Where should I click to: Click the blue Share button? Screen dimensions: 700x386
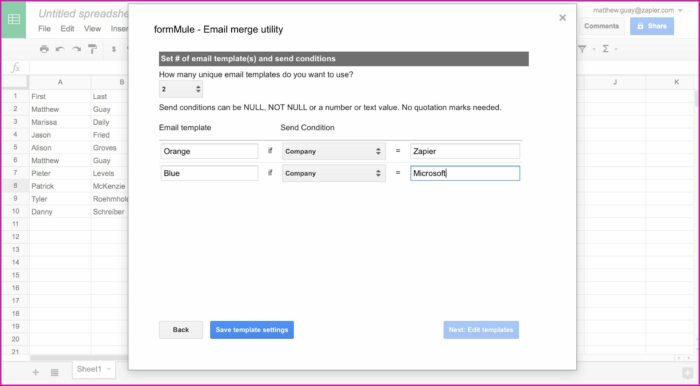[652, 26]
